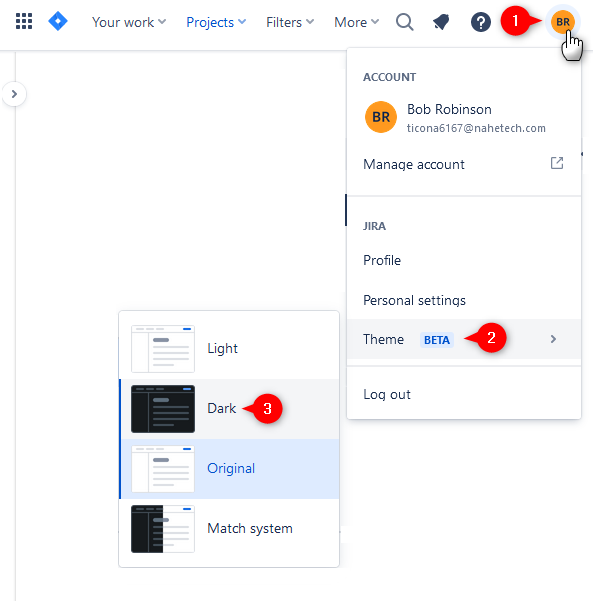The height and width of the screenshot is (601, 593).
Task: Select the Match system theme option
Action: tap(229, 529)
